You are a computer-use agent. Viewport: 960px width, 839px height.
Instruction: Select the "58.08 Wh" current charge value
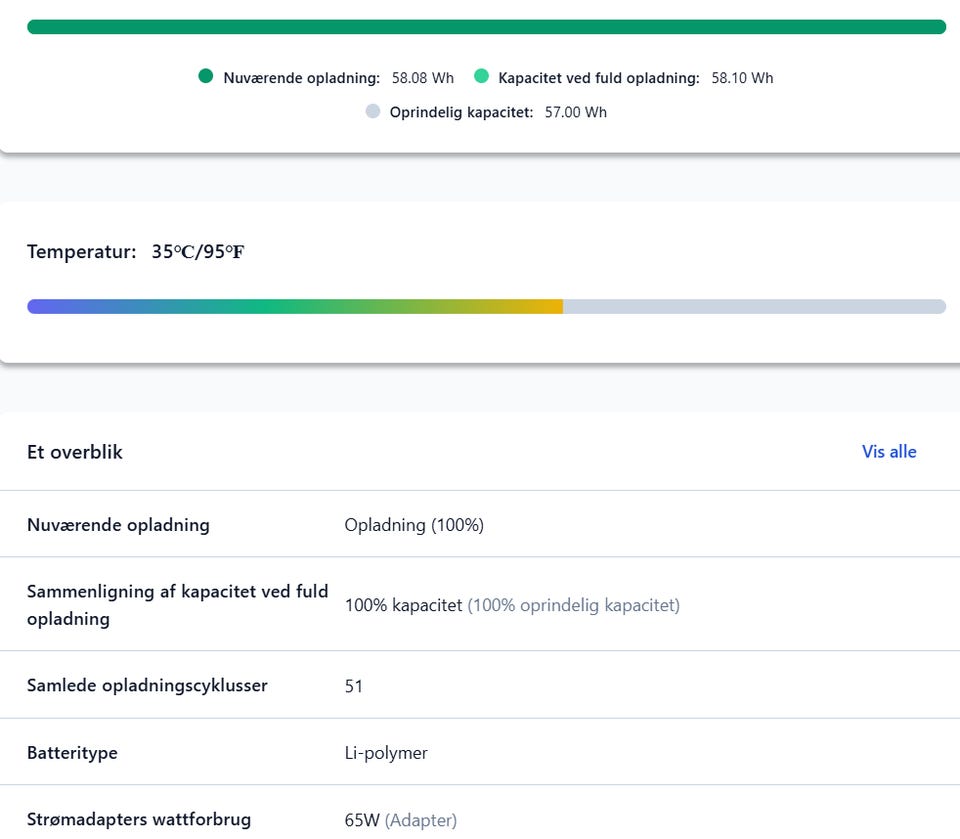coord(423,78)
